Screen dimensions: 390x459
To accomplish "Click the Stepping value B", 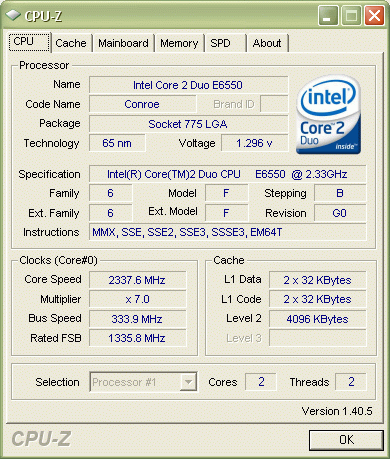I will [x=340, y=193].
